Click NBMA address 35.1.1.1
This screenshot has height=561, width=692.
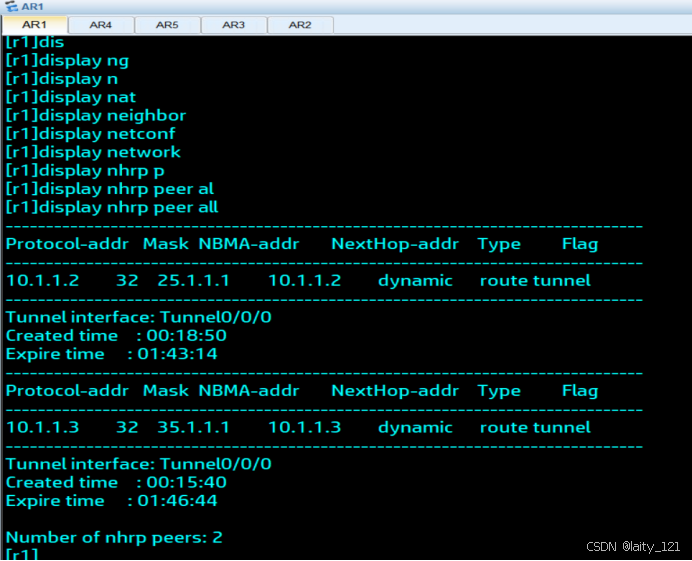(194, 427)
